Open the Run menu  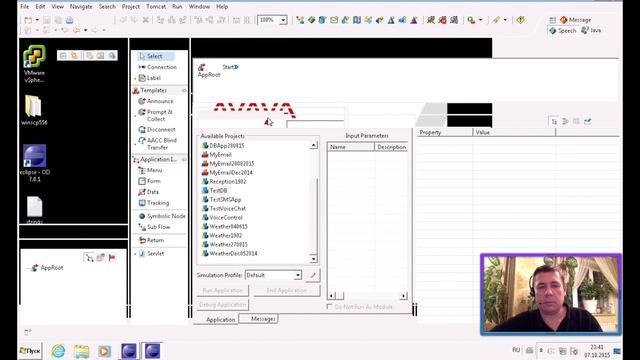pos(177,7)
